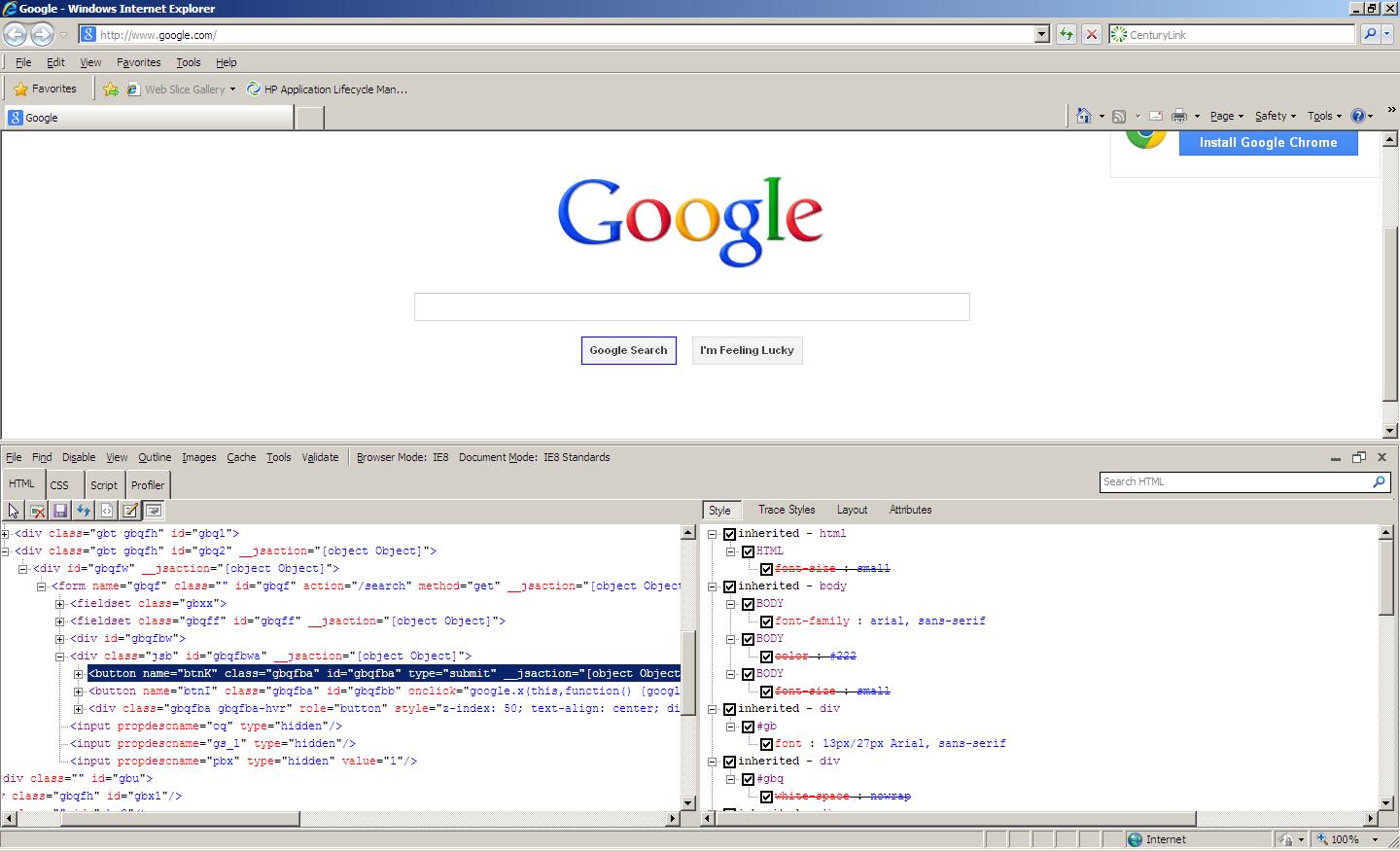Open the Home page icon in command bar
This screenshot has height=852, width=1400.
[1084, 116]
